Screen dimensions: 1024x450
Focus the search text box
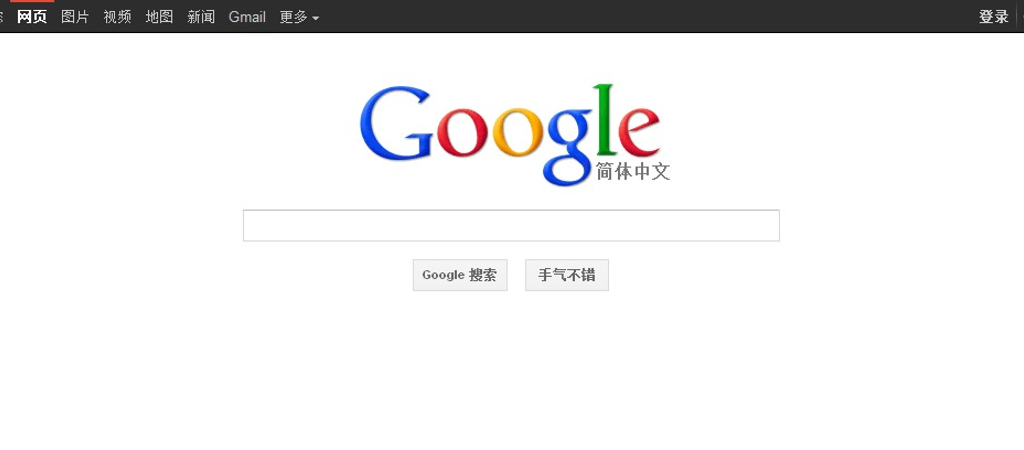coord(511,225)
